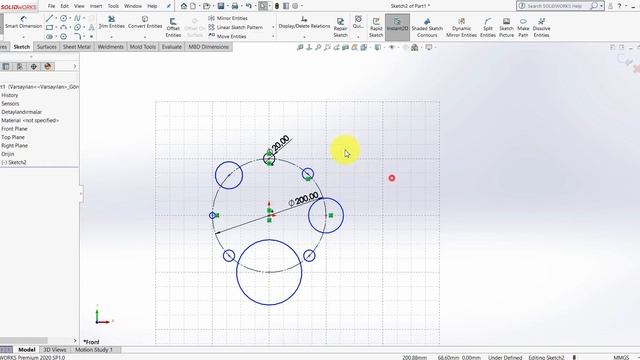This screenshot has height=360, width=640.
Task: Click the 200.00 diameter dimension
Action: pyautogui.click(x=304, y=199)
